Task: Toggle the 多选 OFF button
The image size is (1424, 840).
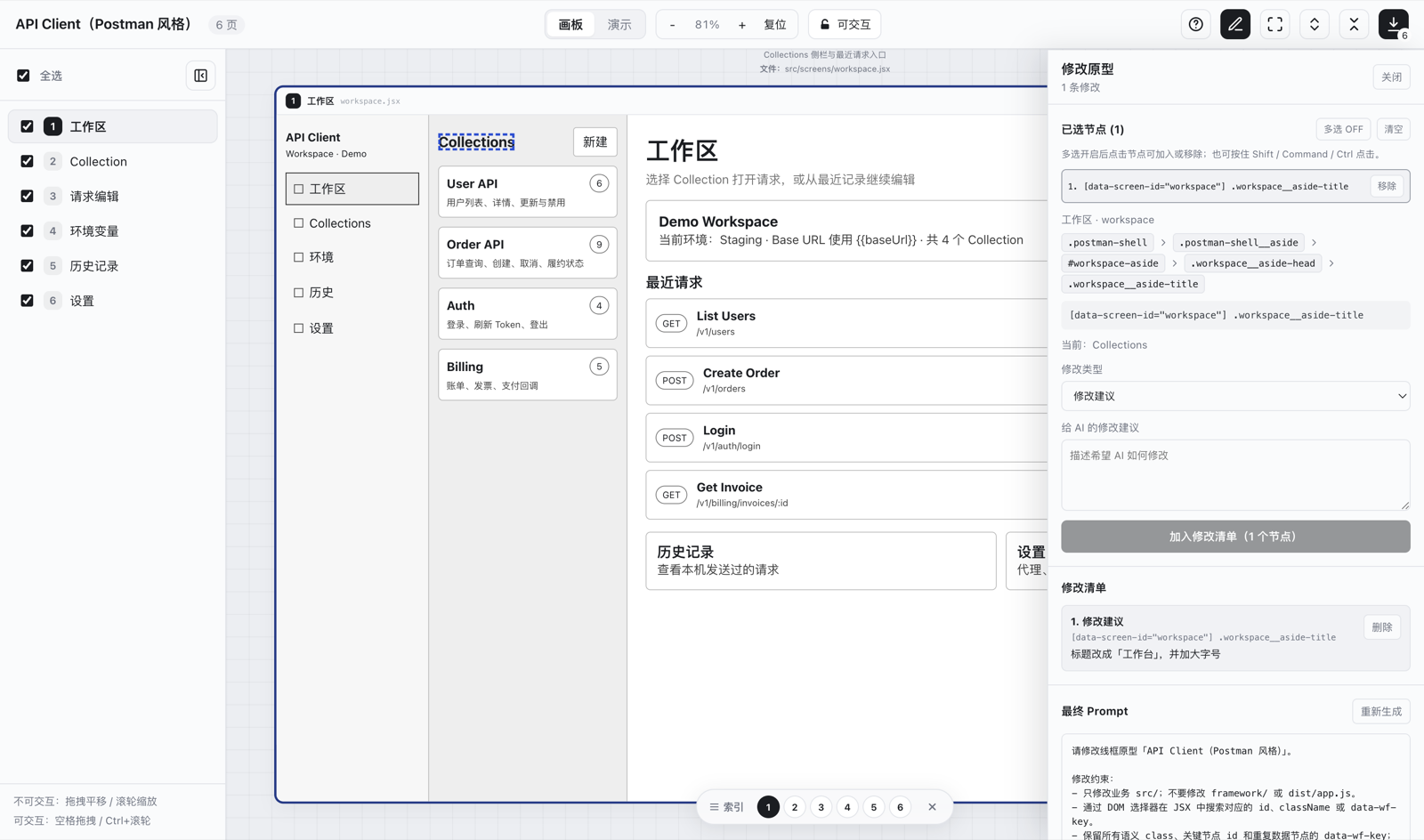Action: [1343, 129]
